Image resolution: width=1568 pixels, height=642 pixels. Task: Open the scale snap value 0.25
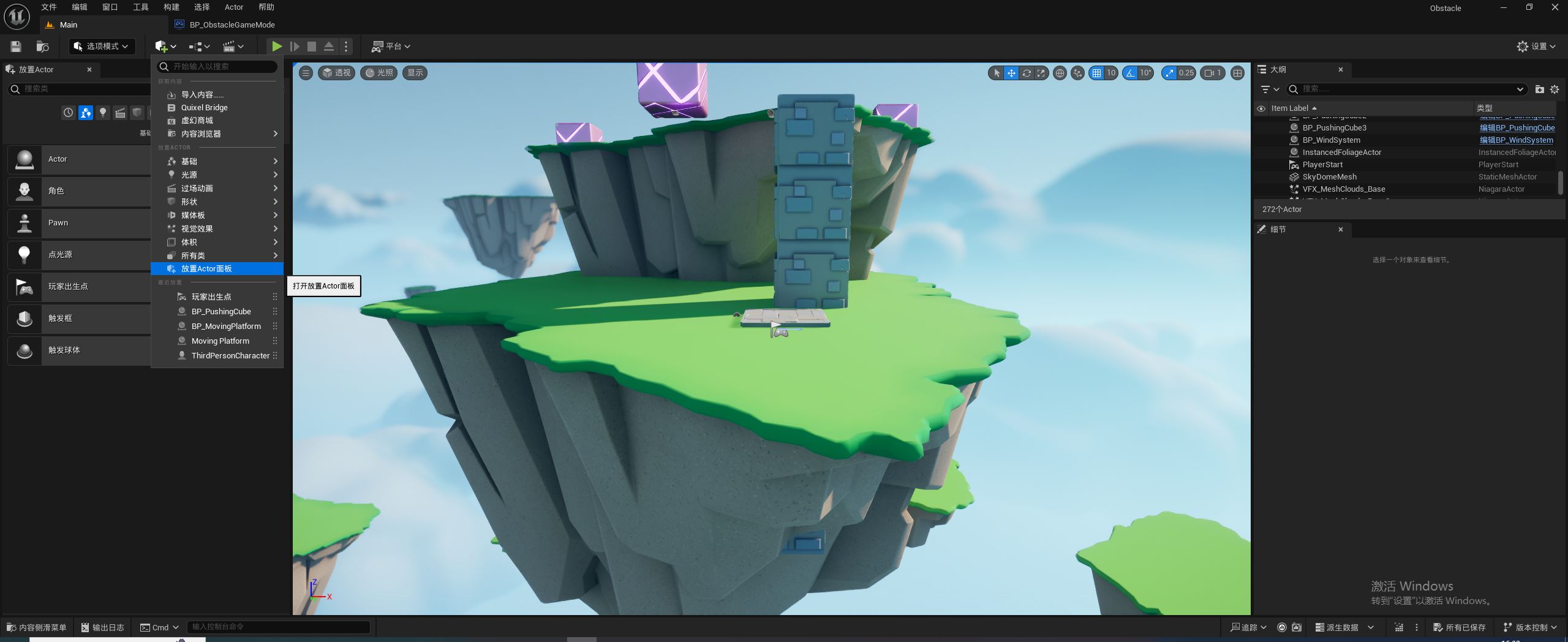click(x=1186, y=73)
